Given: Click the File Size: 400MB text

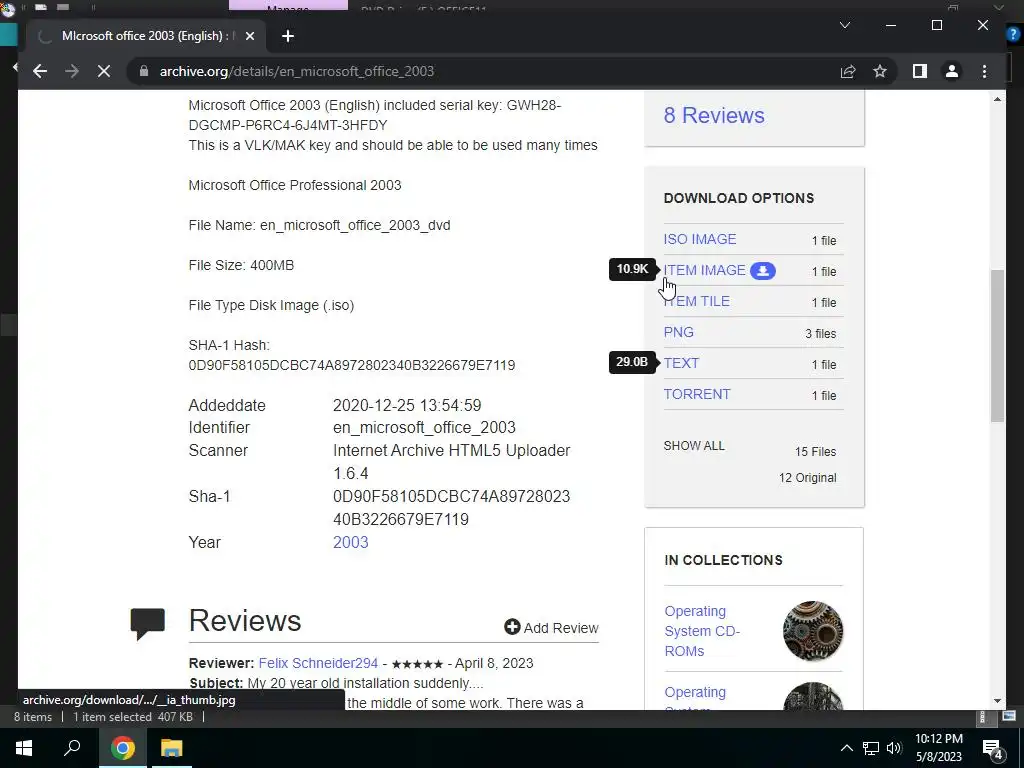Looking at the screenshot, I should pyautogui.click(x=241, y=265).
